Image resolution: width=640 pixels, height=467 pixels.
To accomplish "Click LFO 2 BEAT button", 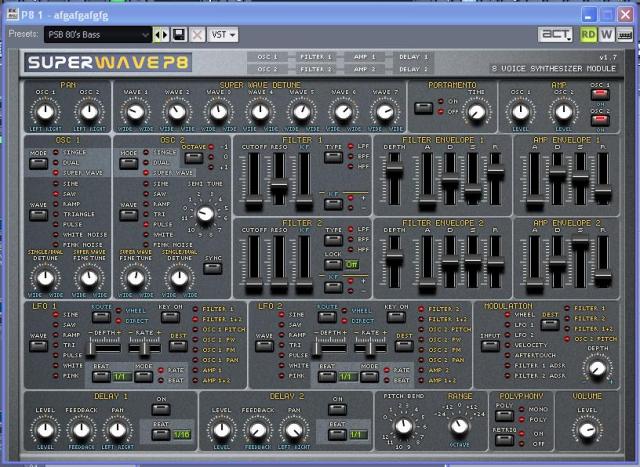I will tap(327, 376).
